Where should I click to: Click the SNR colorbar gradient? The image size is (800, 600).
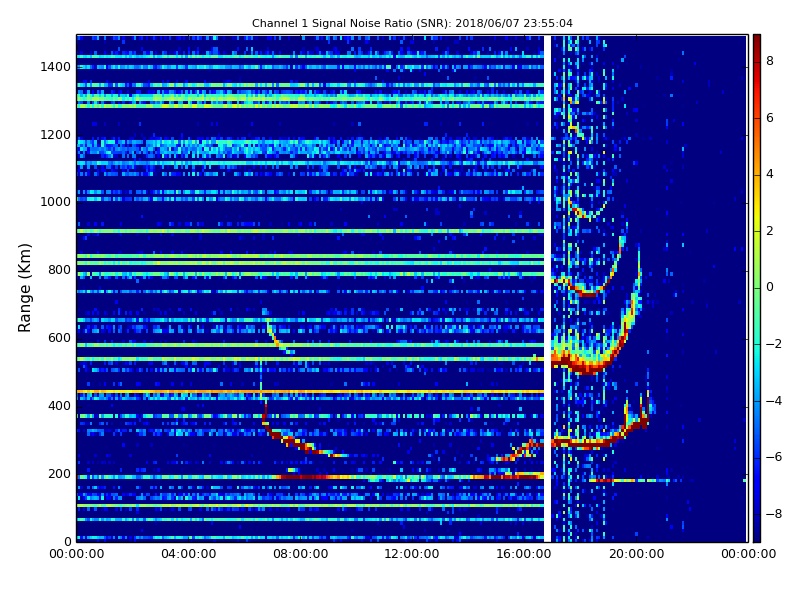coord(757,288)
